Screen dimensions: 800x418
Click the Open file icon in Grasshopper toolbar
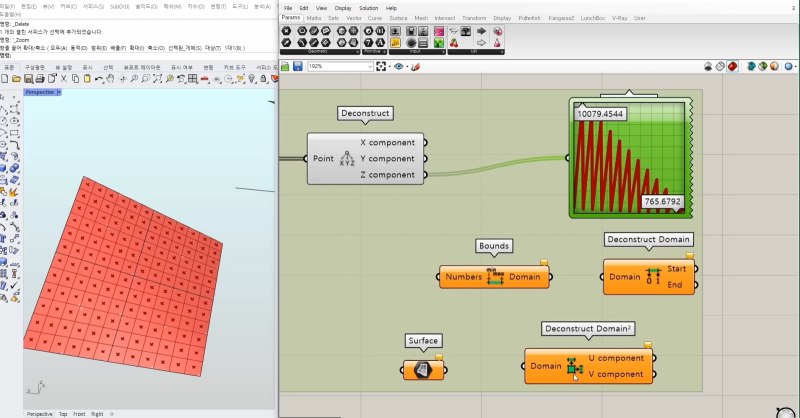pyautogui.click(x=285, y=66)
